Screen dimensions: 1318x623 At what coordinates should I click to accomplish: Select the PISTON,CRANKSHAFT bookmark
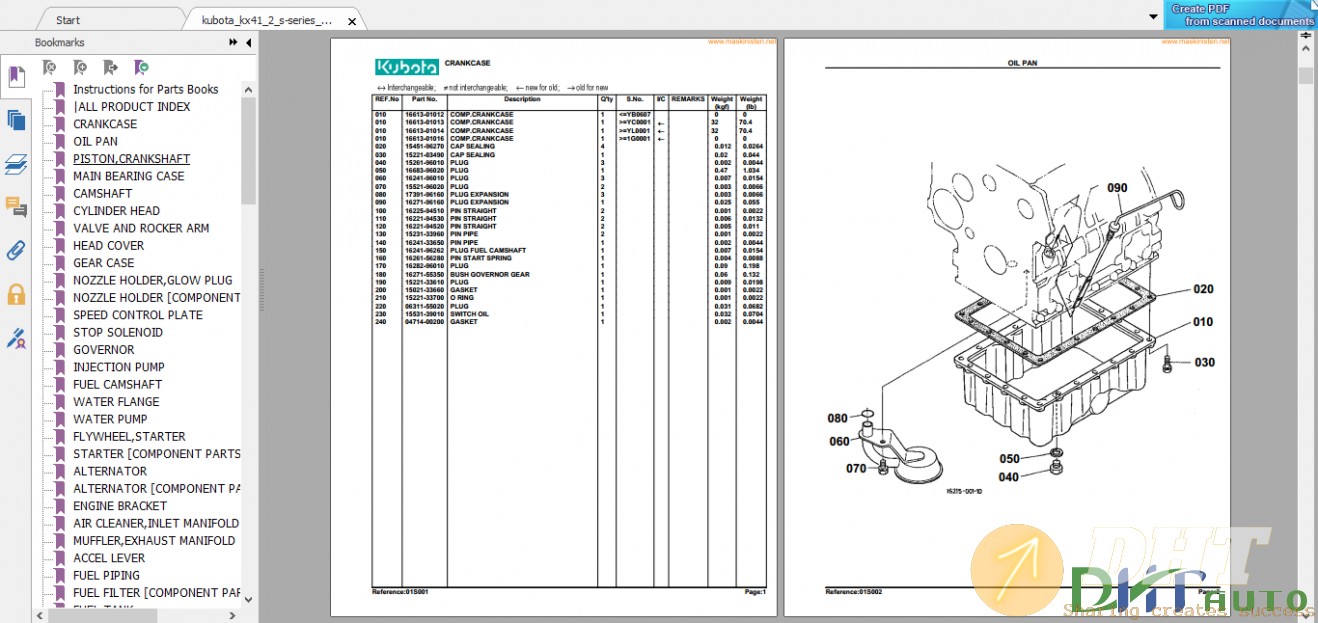tap(131, 159)
